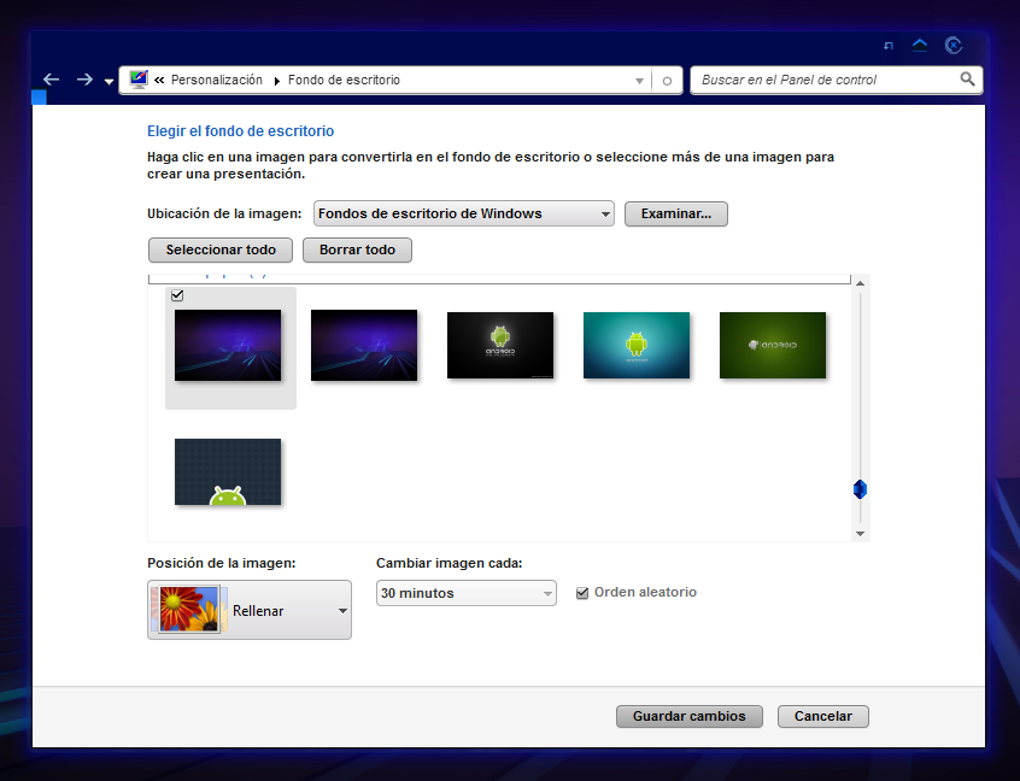Close window with circular X icon
The width and height of the screenshot is (1020, 781).
point(953,45)
